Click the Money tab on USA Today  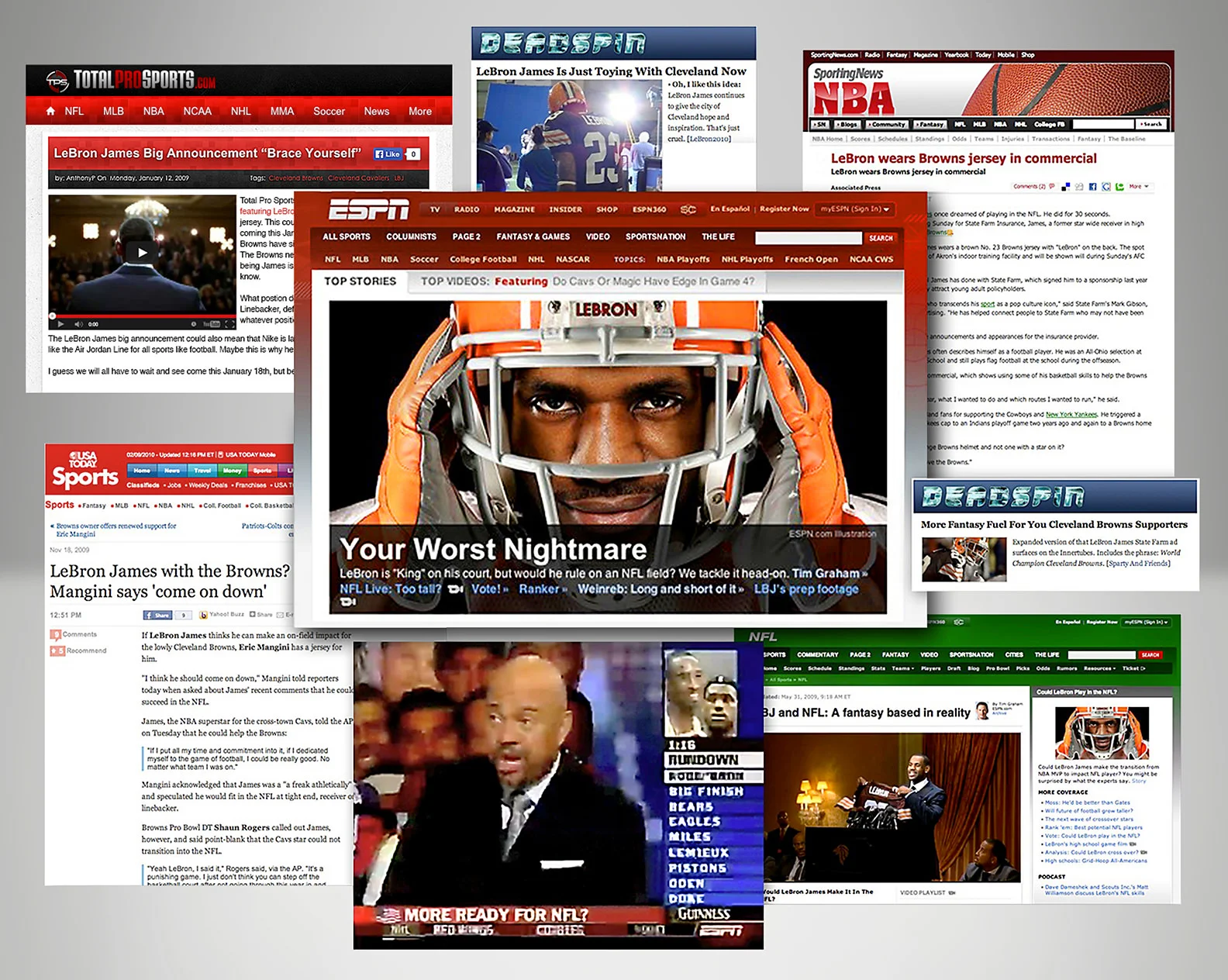233,471
